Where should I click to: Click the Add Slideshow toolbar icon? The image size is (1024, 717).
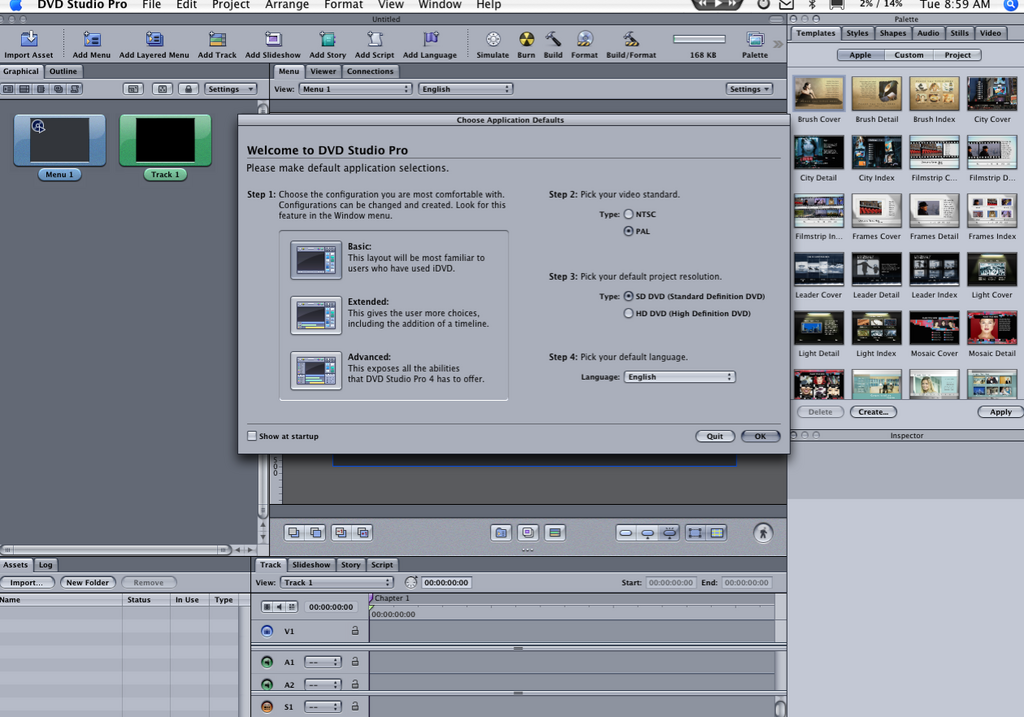point(273,39)
